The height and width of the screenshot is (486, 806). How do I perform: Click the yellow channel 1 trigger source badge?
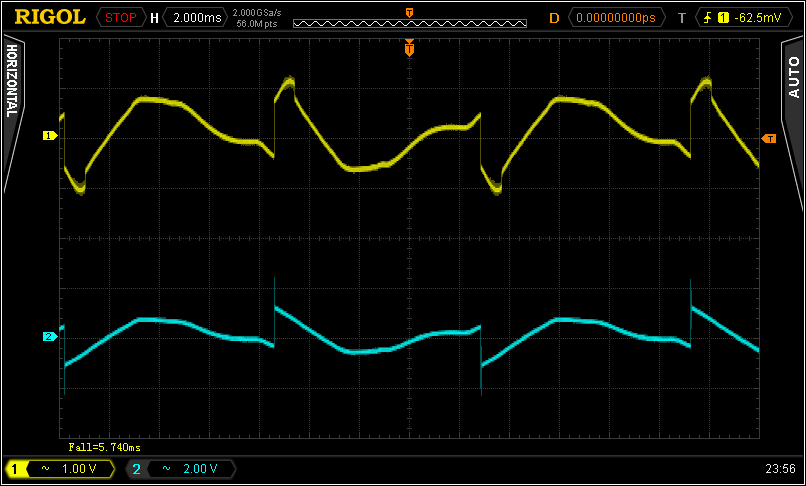724,18
